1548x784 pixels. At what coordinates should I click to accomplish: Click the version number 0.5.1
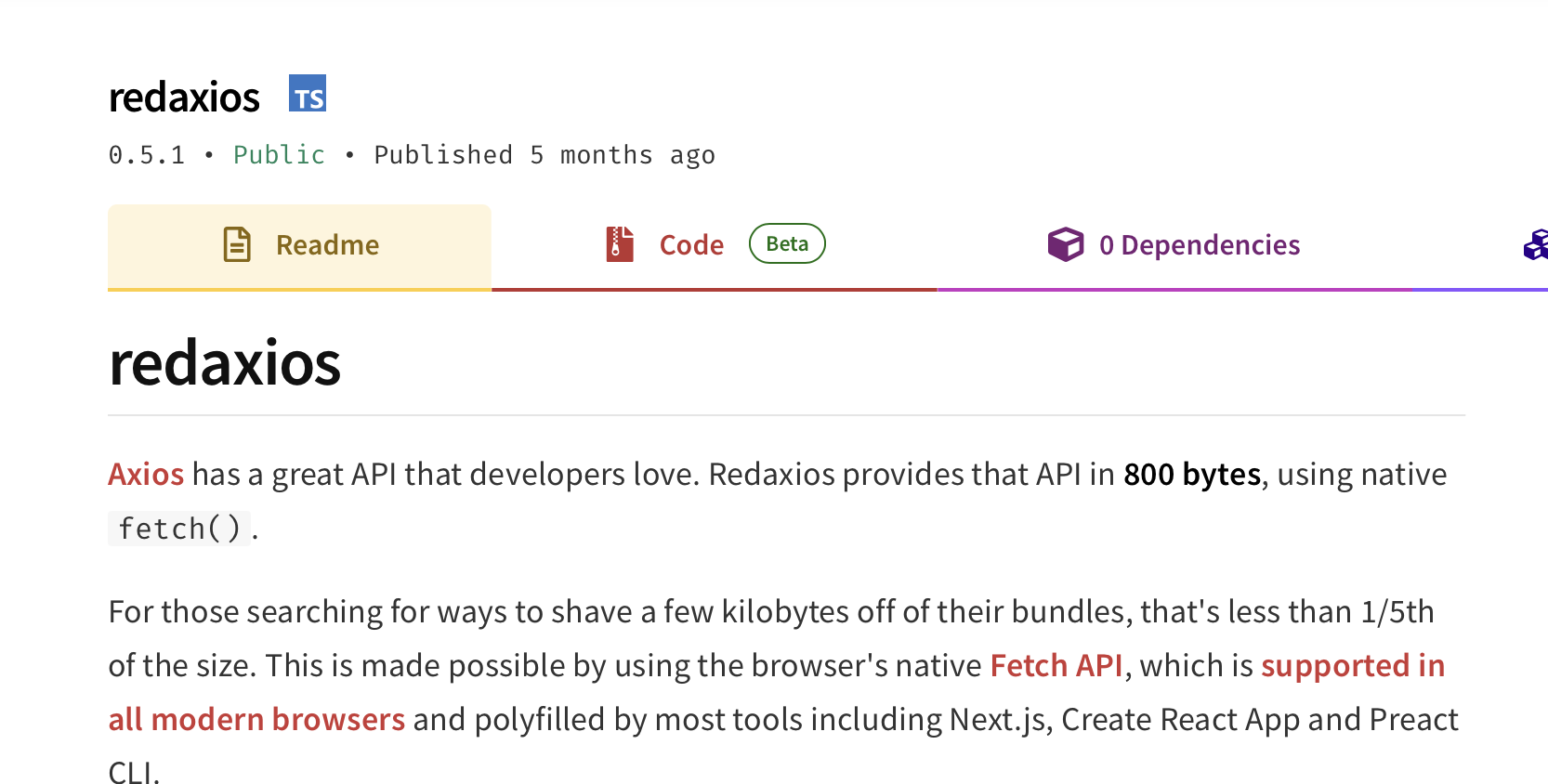coord(147,155)
